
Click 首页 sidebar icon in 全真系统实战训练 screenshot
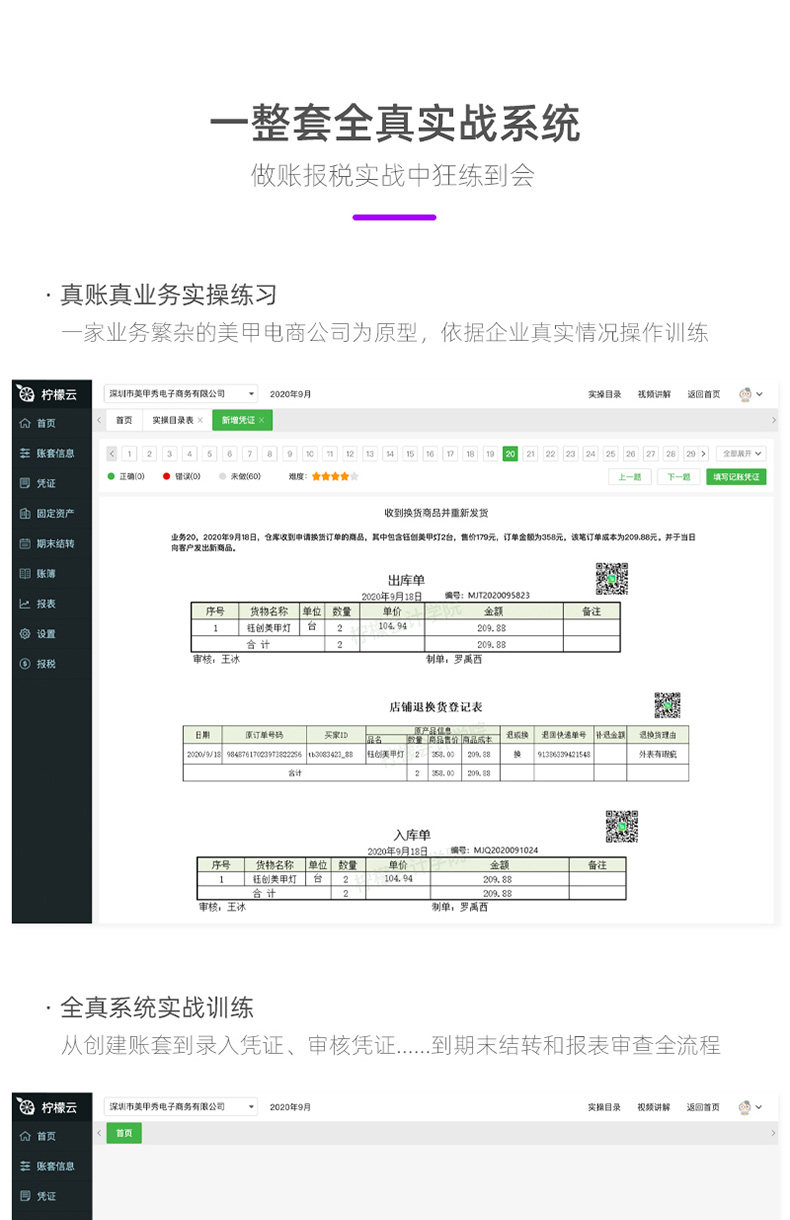[x=25, y=1137]
